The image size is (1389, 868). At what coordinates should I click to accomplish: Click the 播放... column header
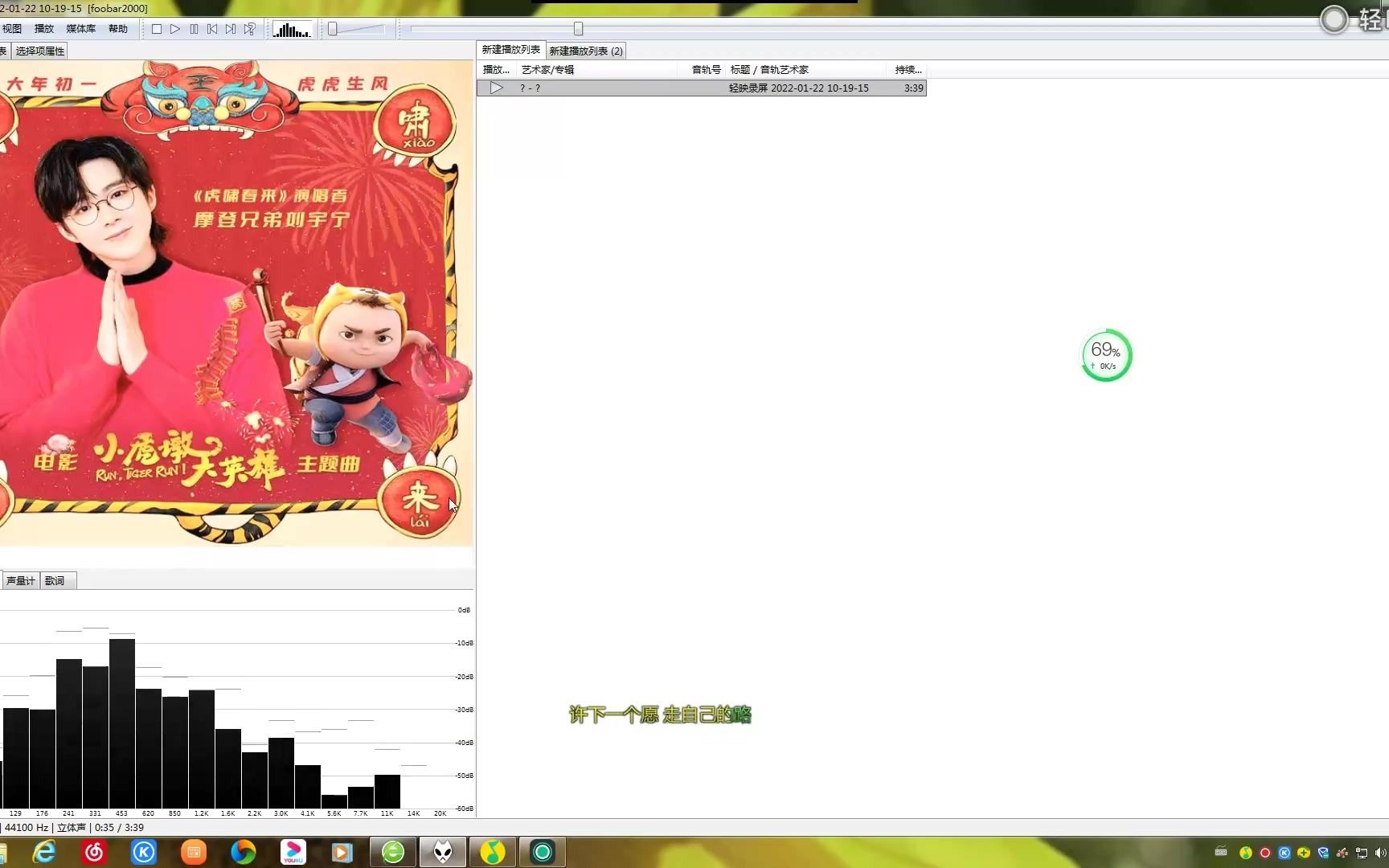click(496, 70)
